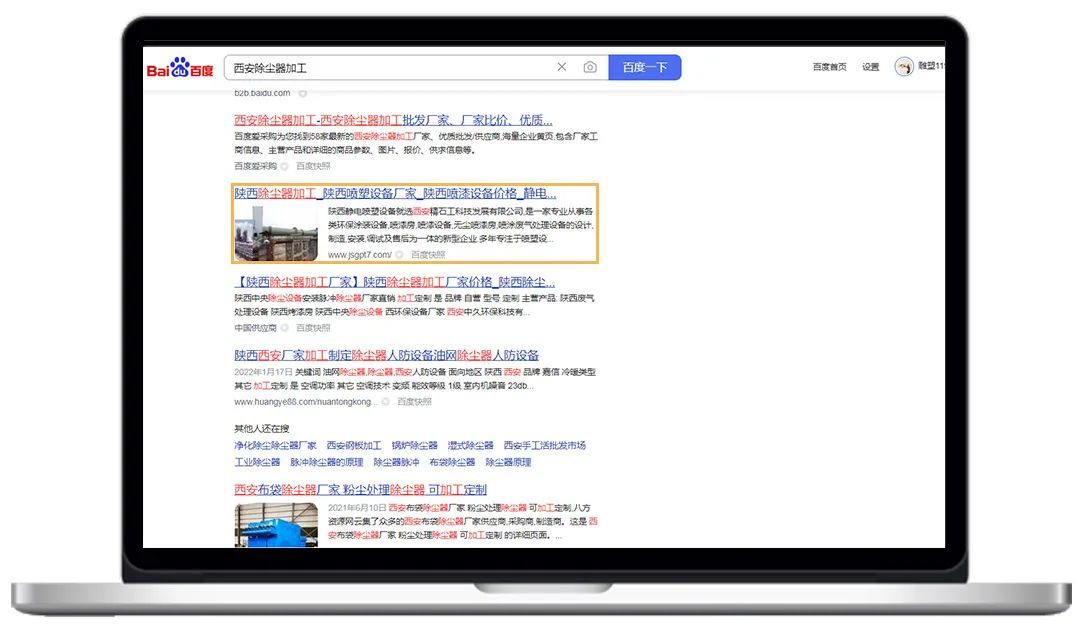Screen dimensions: 1080x628
Task: Click the shield icon after www.huangye88.com URL
Action: tap(385, 402)
